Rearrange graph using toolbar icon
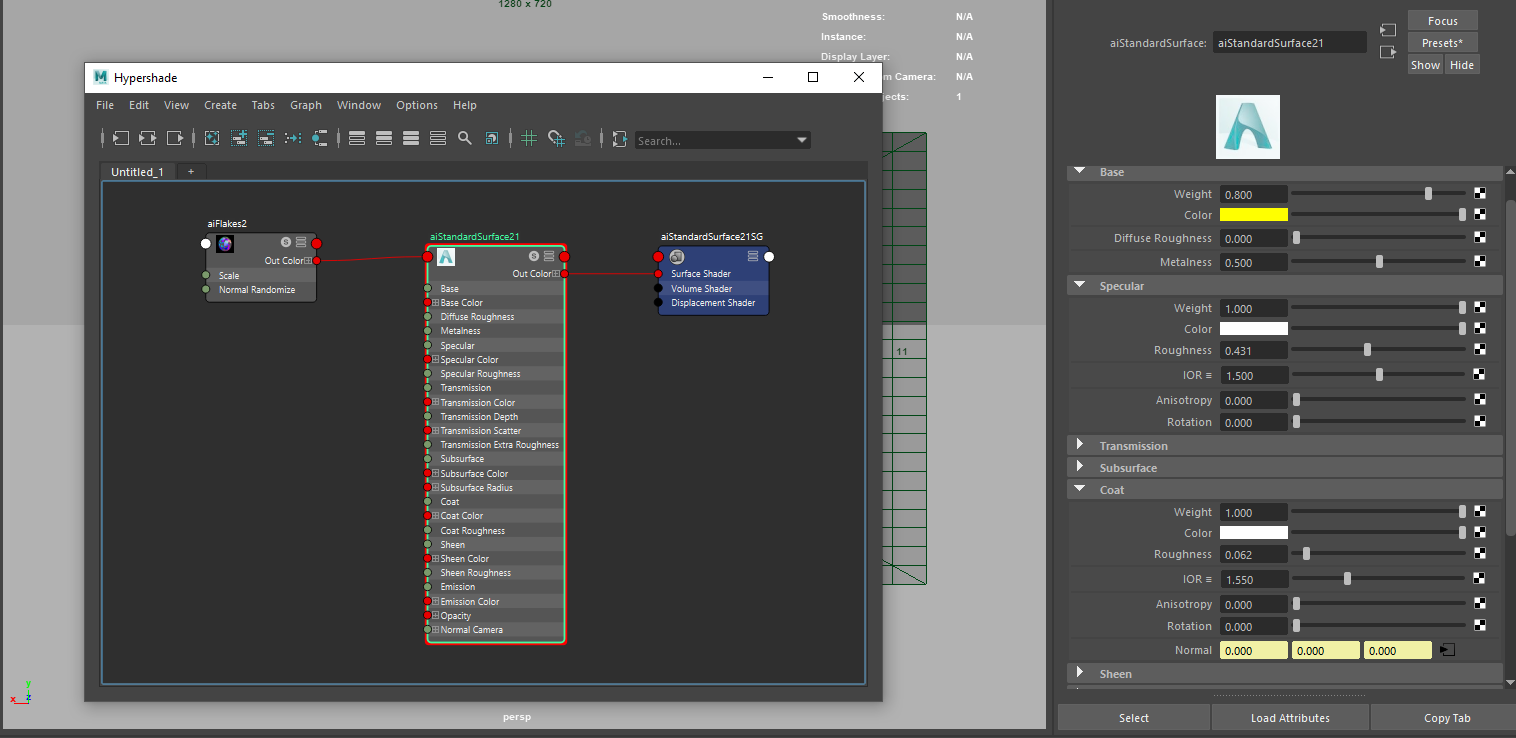This screenshot has width=1516, height=738. click(x=293, y=138)
